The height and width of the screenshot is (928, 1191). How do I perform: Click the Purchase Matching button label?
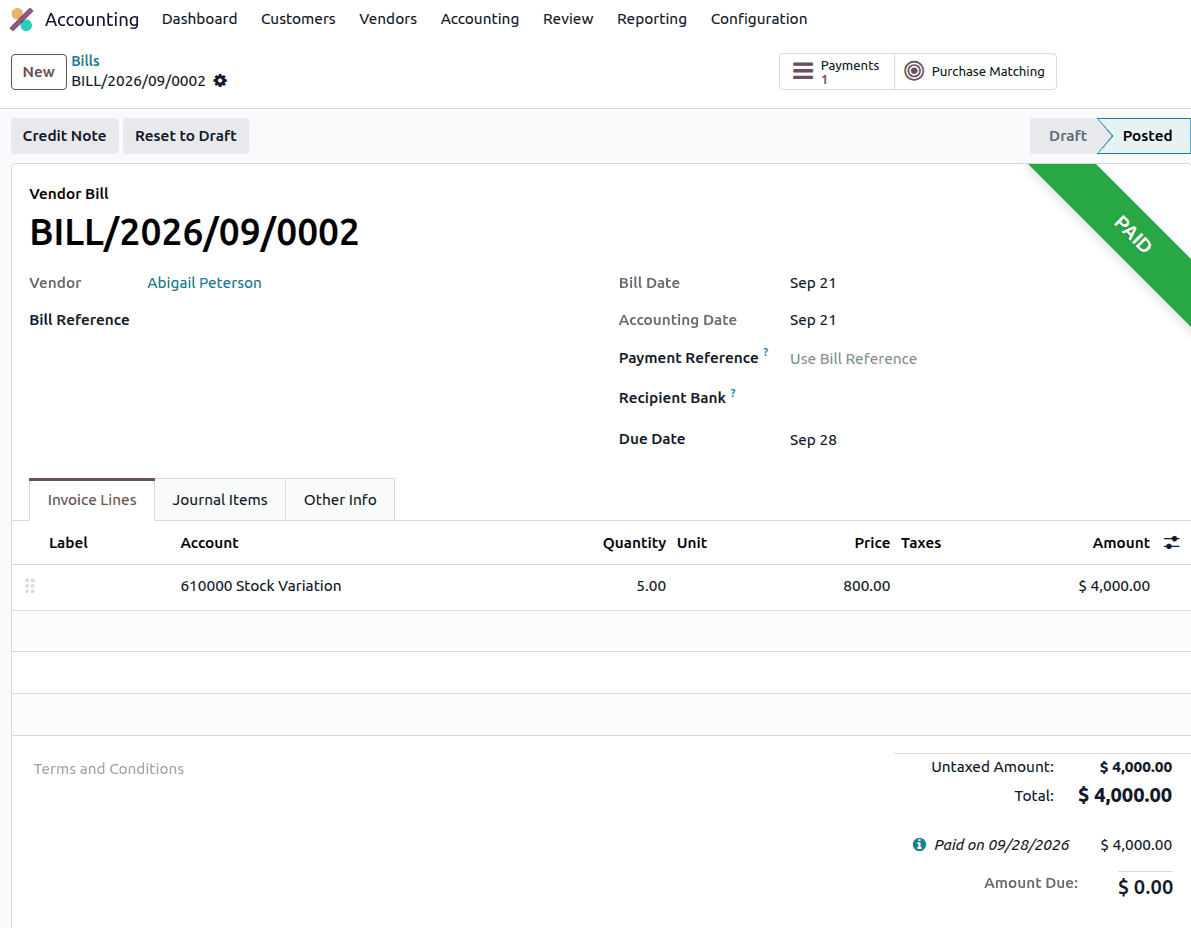pyautogui.click(x=988, y=71)
